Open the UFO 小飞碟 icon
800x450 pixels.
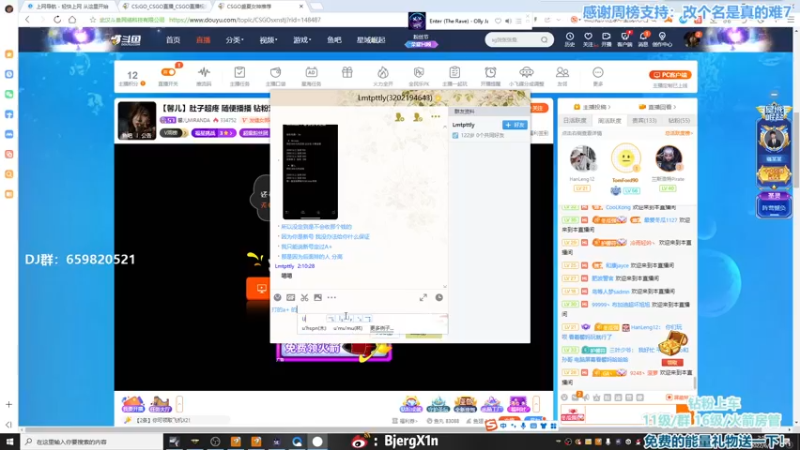pos(526,72)
